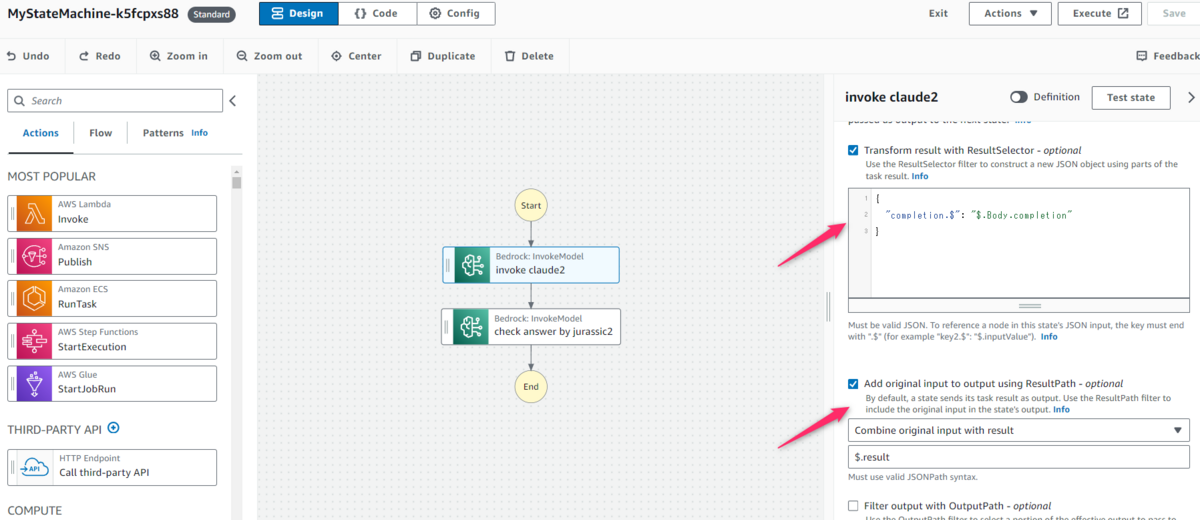
Task: Switch to Design mode
Action: coord(298,14)
